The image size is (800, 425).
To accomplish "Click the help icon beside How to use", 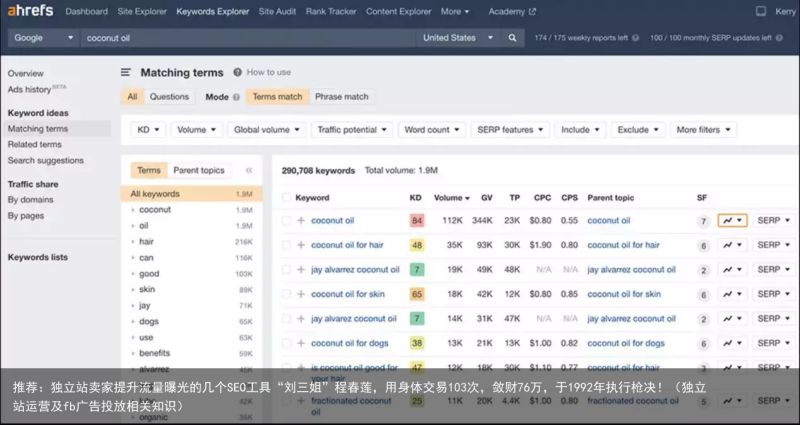I will (237, 72).
